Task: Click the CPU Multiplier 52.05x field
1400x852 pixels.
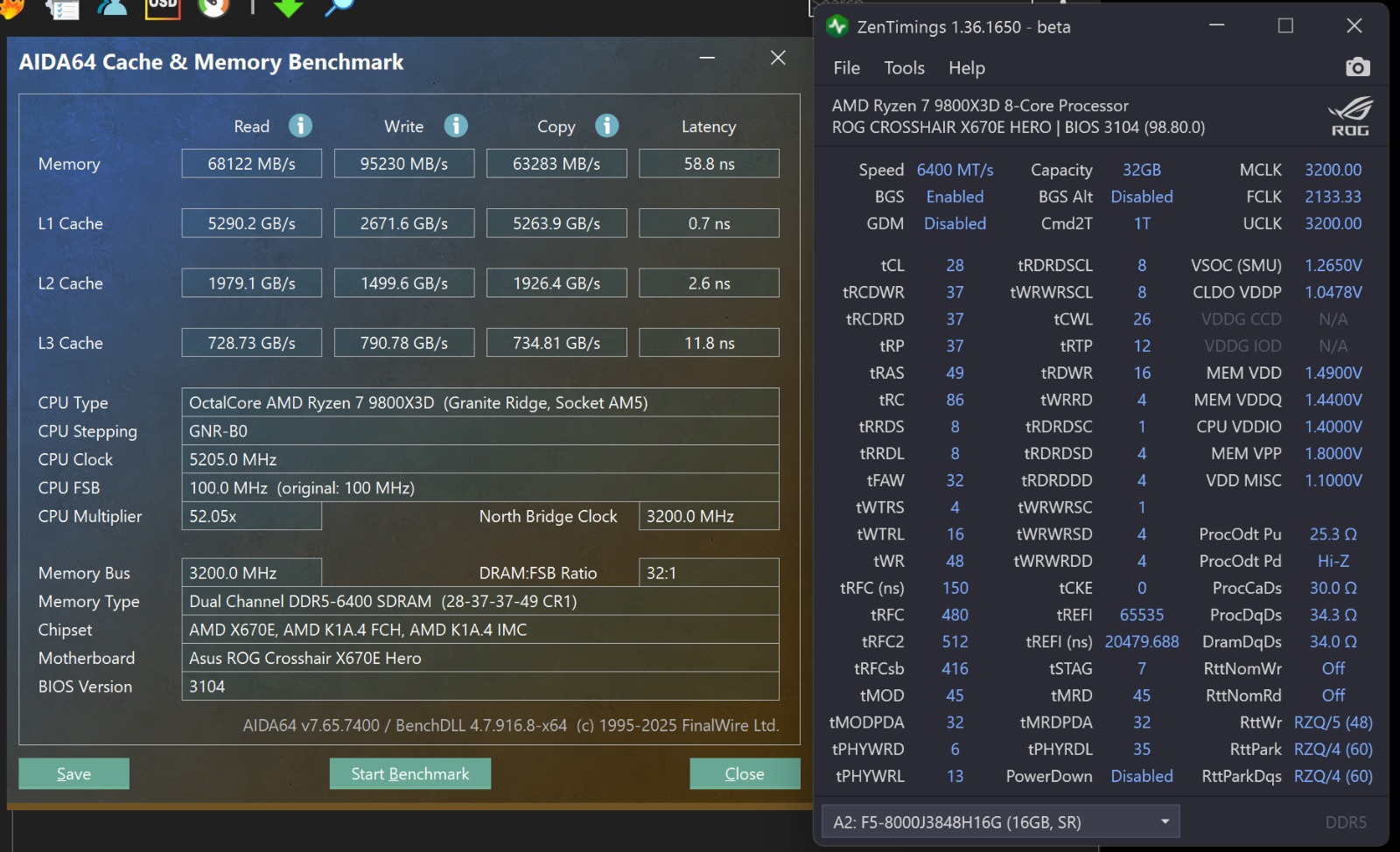Action: (x=252, y=516)
